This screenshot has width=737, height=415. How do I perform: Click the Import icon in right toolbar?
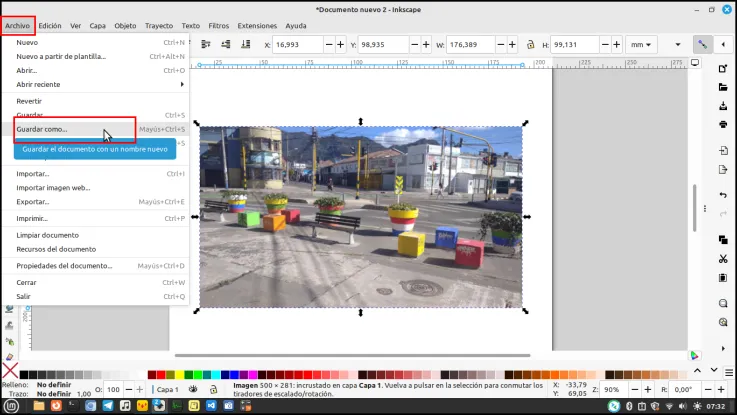coord(723,151)
